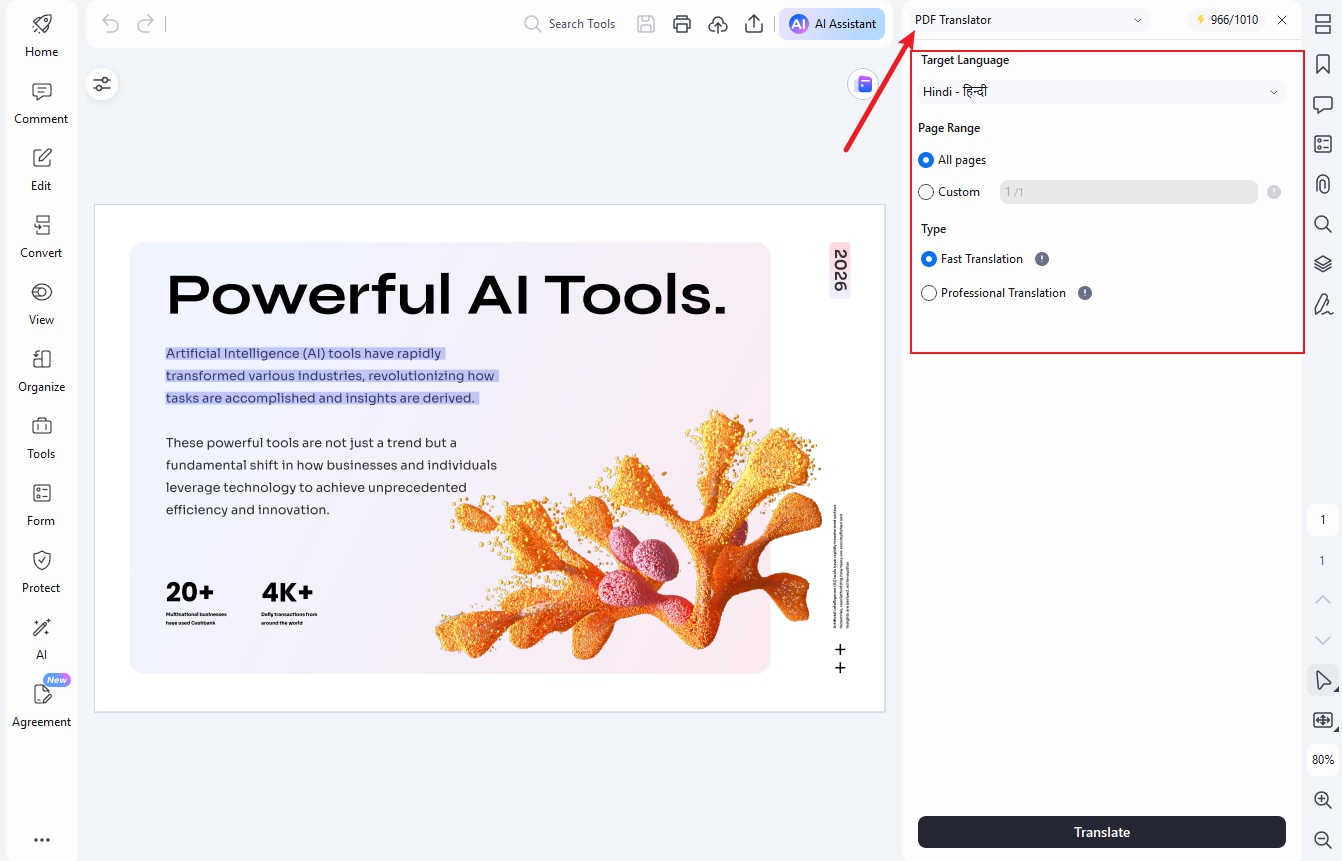Open the bookmarks panel
The height and width of the screenshot is (861, 1342).
click(x=1323, y=65)
